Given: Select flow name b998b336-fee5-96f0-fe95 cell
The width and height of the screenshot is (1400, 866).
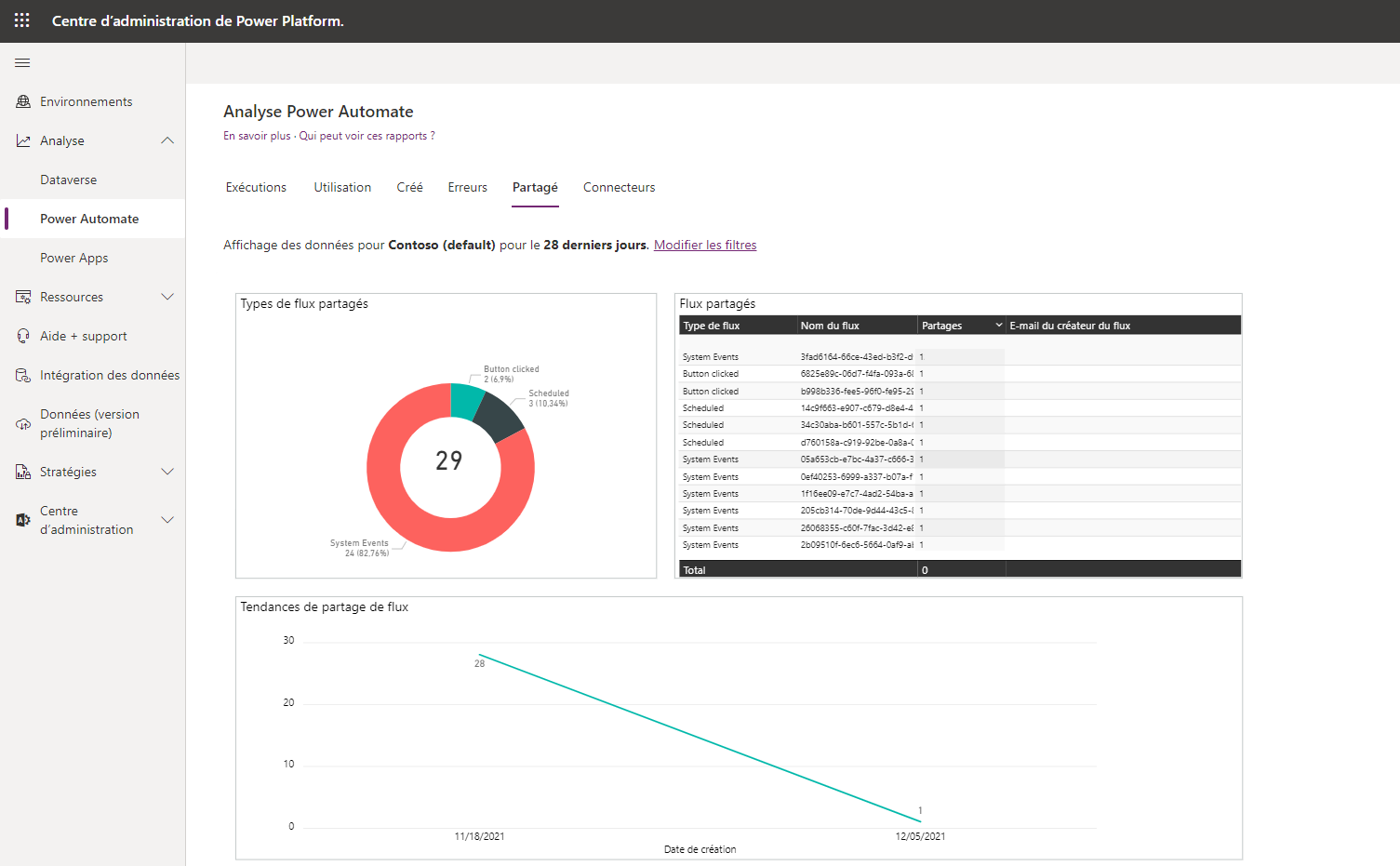Looking at the screenshot, I should (857, 392).
